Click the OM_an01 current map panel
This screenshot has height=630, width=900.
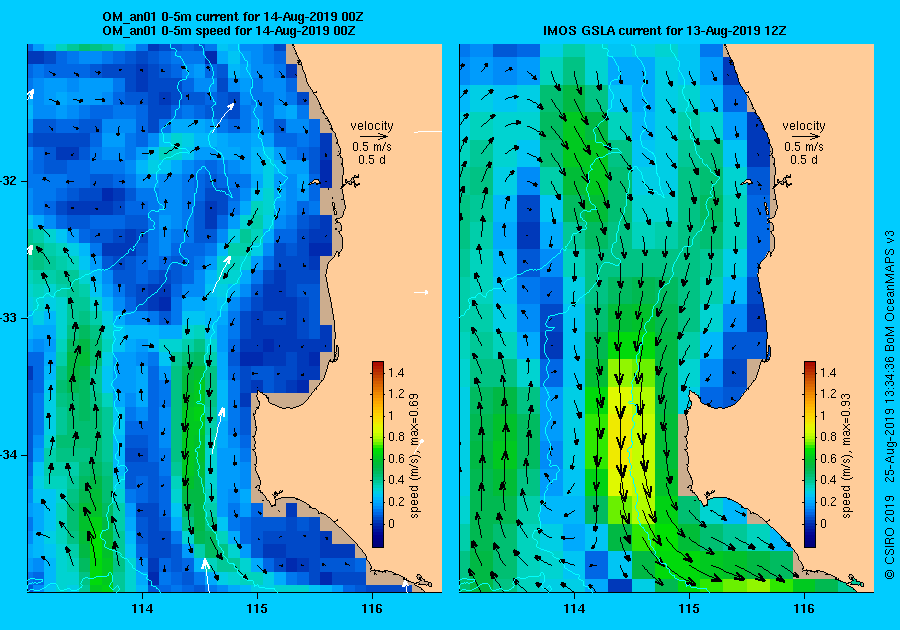235,318
